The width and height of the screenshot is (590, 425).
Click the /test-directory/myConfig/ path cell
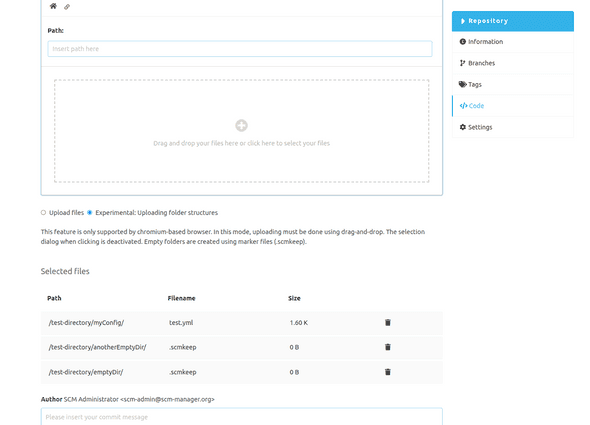pyautogui.click(x=86, y=323)
